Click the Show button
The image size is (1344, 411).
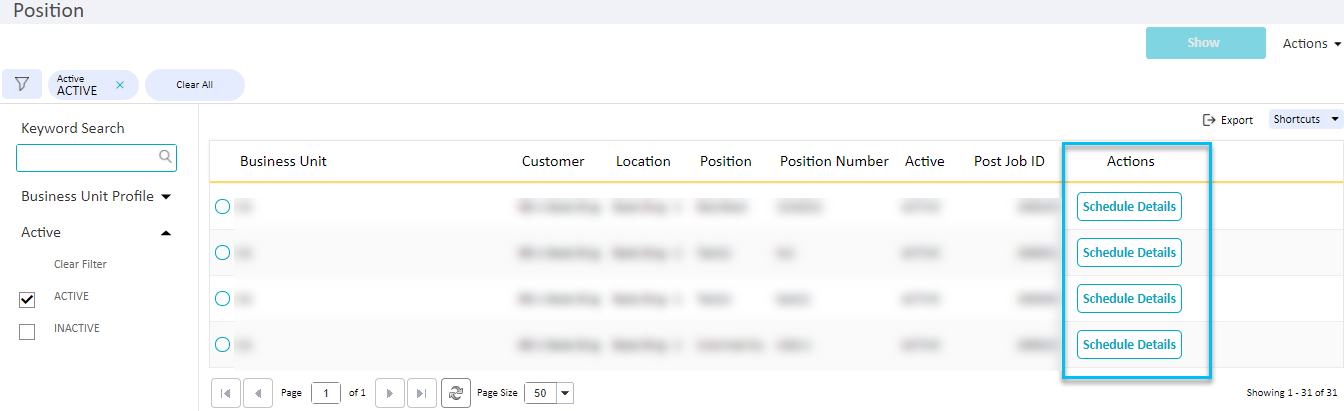[1205, 43]
